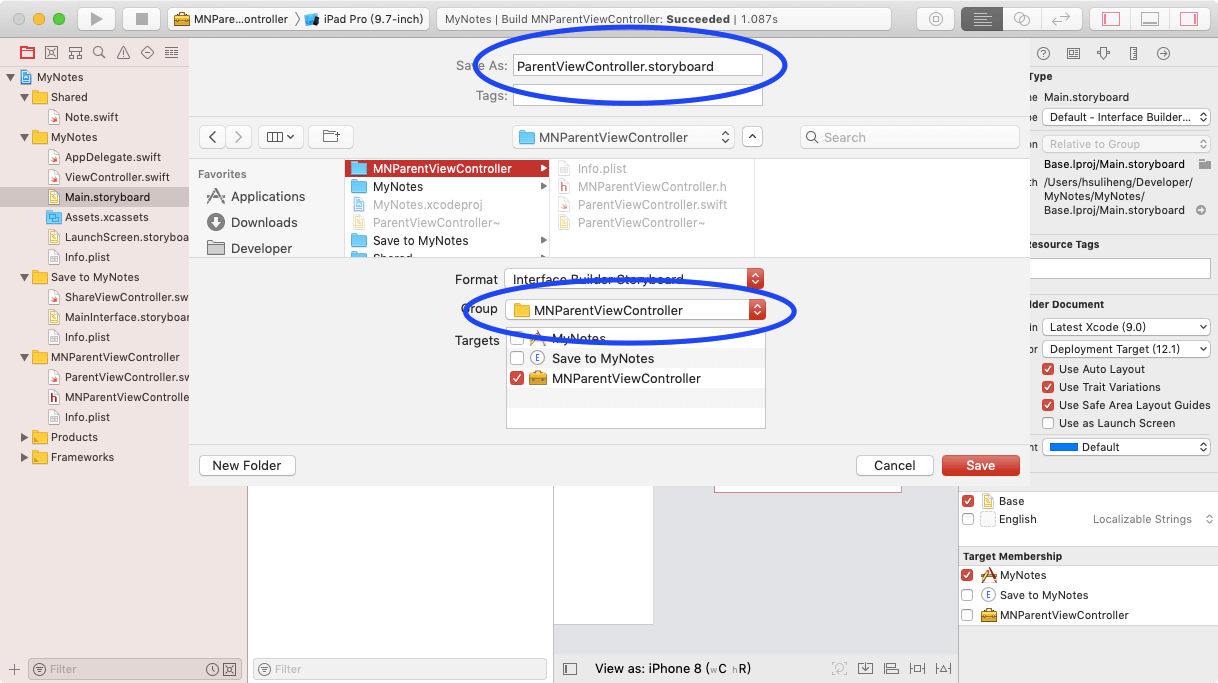Toggle the document outline in canvas bar
Screen dimensions: 1218x683
570,669
